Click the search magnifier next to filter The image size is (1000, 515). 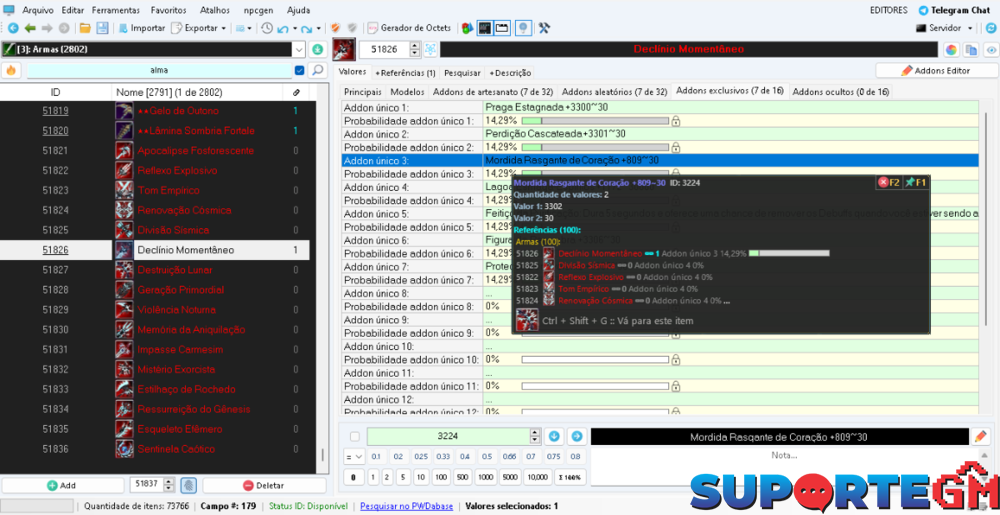317,70
